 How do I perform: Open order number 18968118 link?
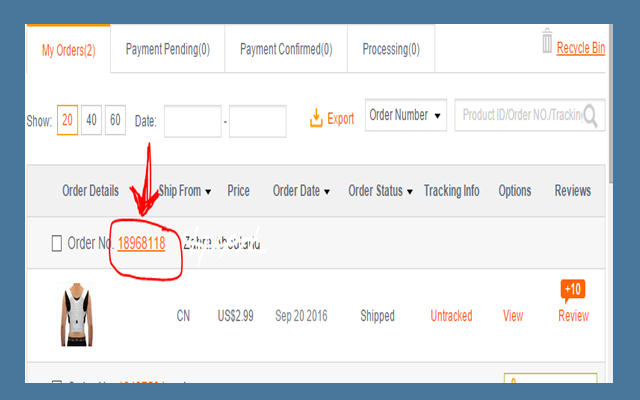click(x=141, y=243)
